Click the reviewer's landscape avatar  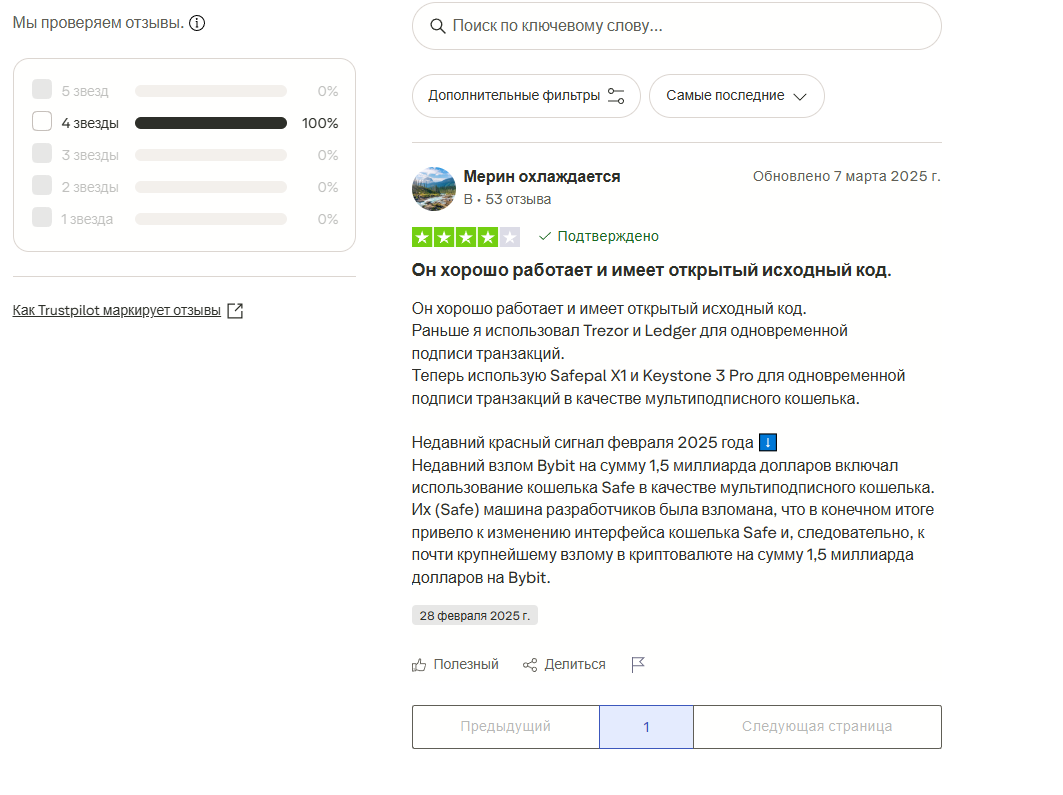[434, 188]
